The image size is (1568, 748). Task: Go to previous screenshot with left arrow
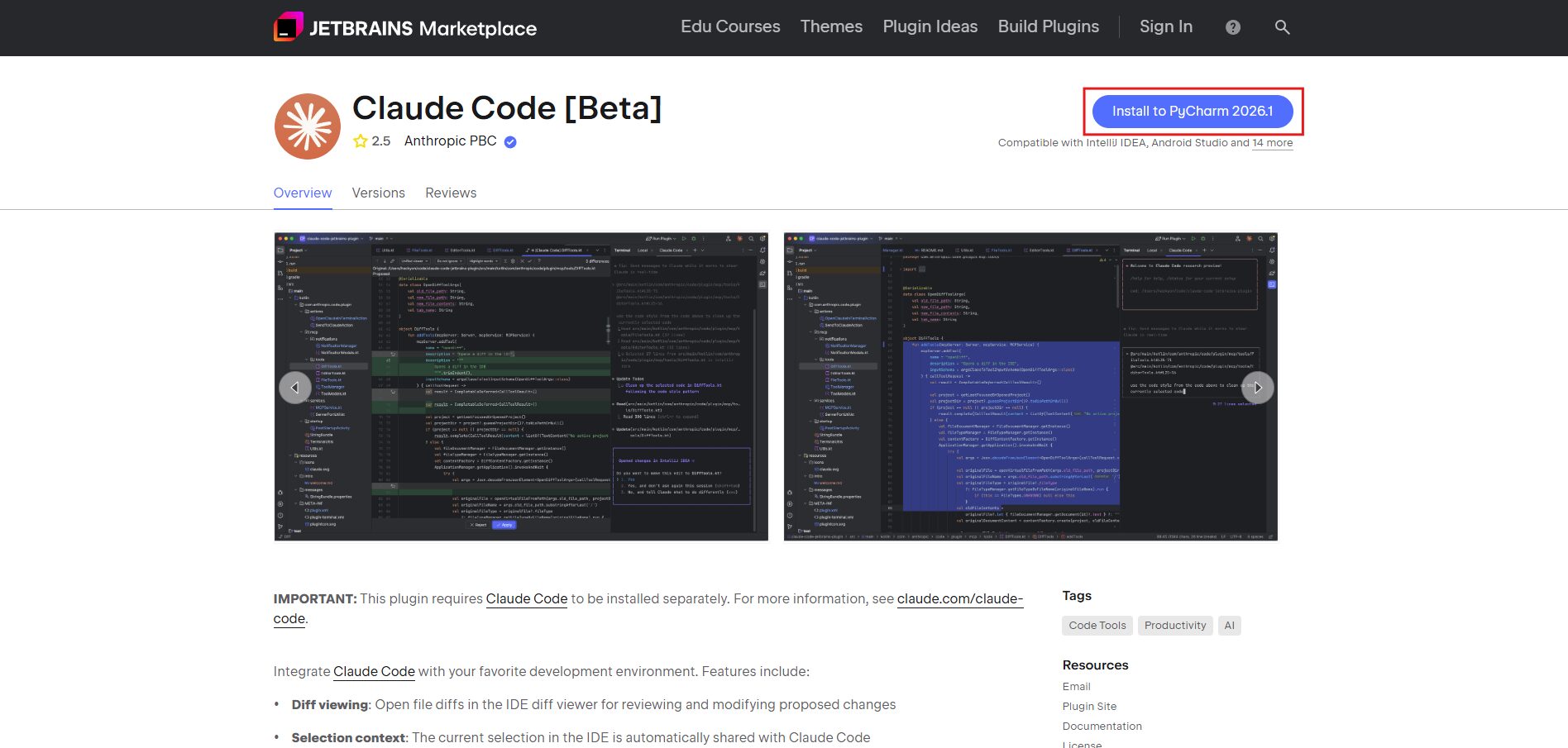[295, 387]
